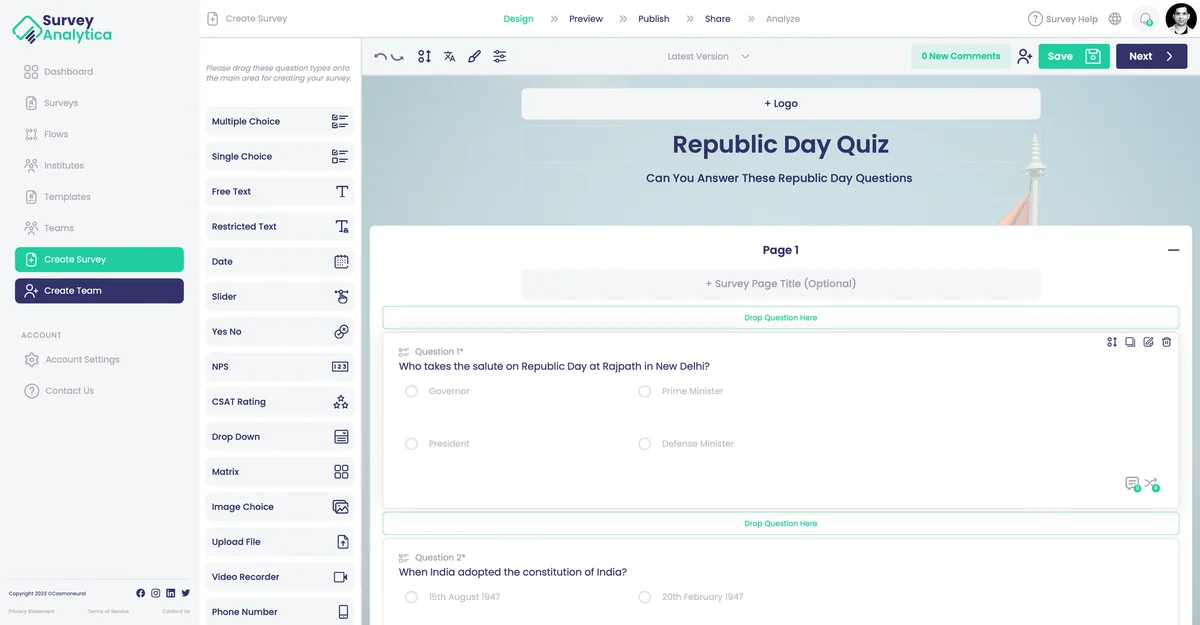Switch to the Preview step
1200x625 pixels.
pos(585,19)
